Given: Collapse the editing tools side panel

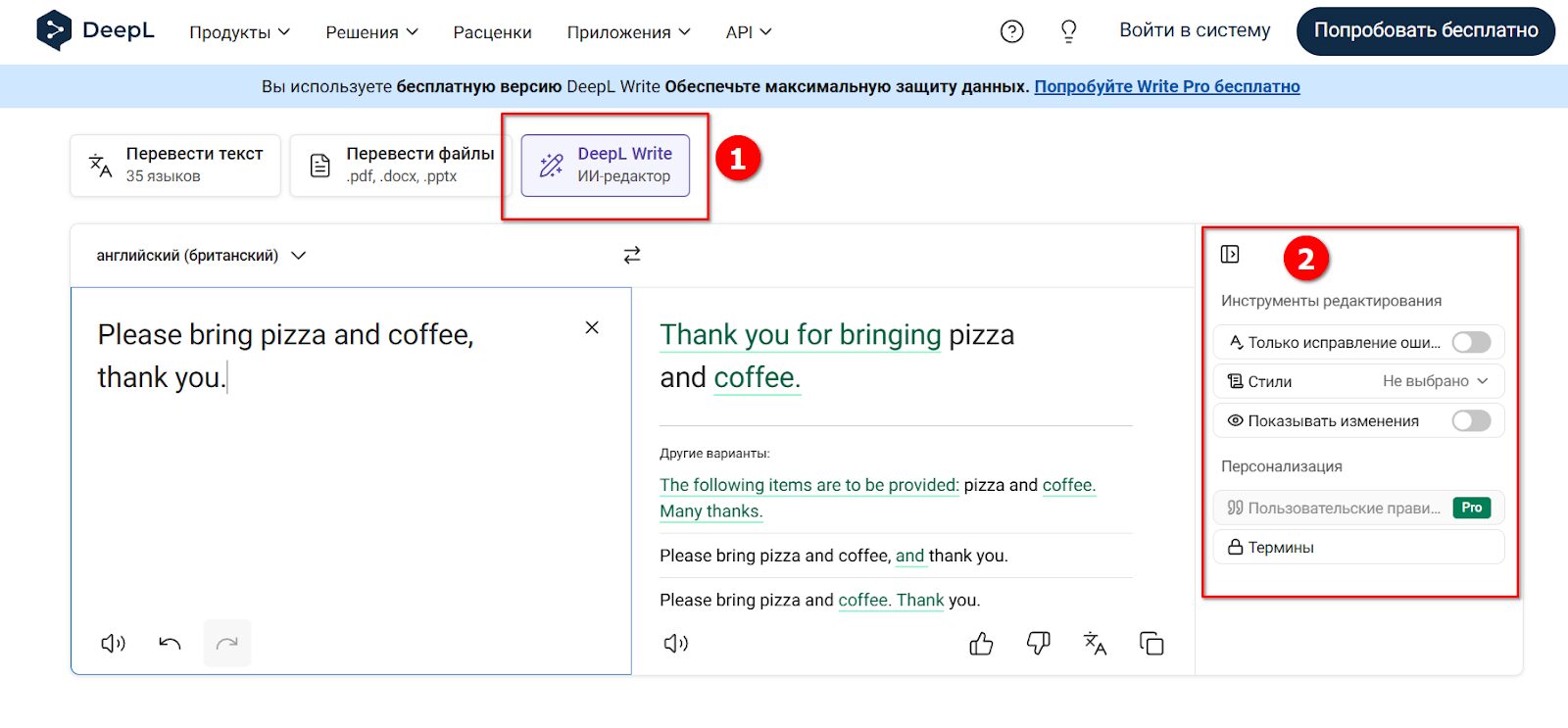Looking at the screenshot, I should coord(1230,255).
